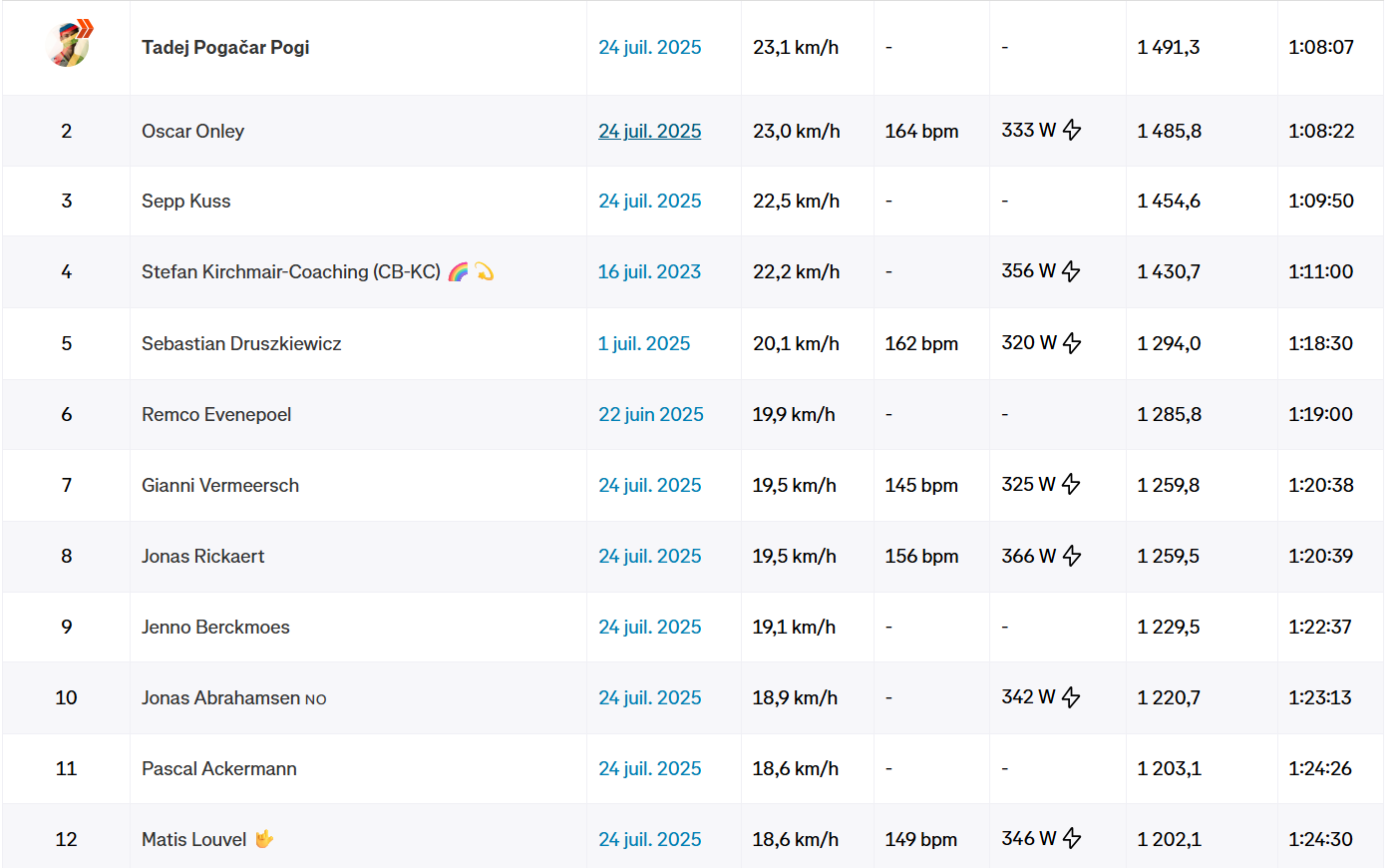Click the power icon beside 366 W

(x=1072, y=556)
